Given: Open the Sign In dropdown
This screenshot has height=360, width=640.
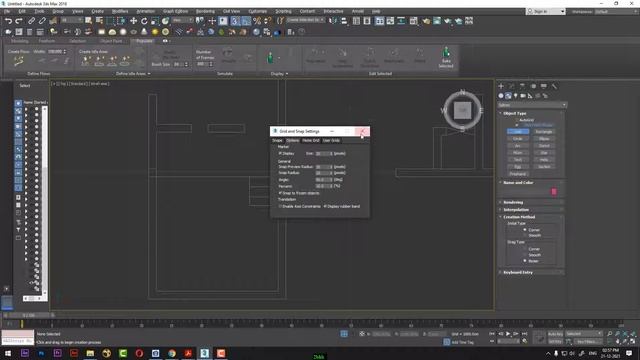Looking at the screenshot, I should pos(546,11).
